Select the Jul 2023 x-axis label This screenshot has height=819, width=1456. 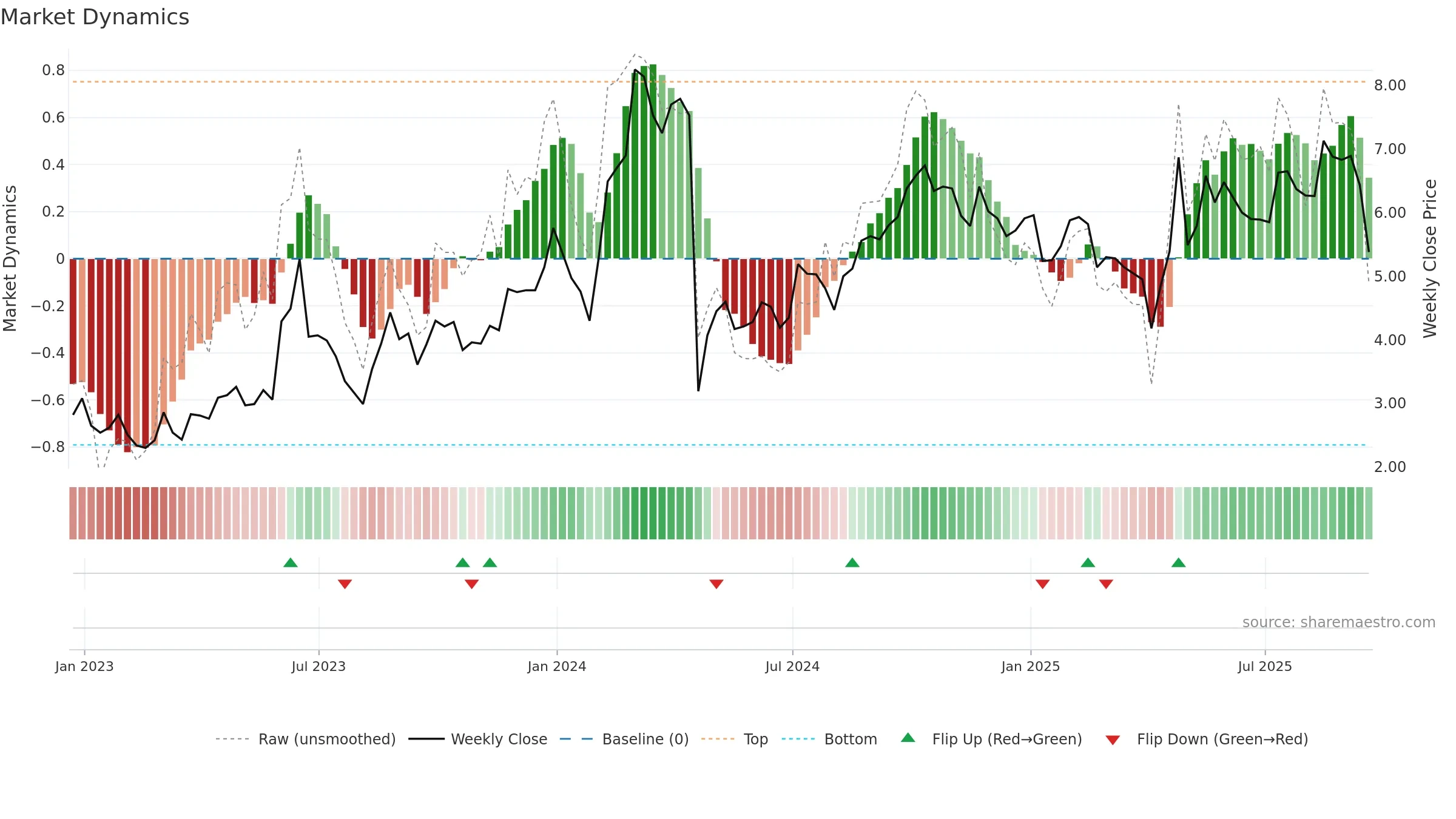click(x=318, y=666)
